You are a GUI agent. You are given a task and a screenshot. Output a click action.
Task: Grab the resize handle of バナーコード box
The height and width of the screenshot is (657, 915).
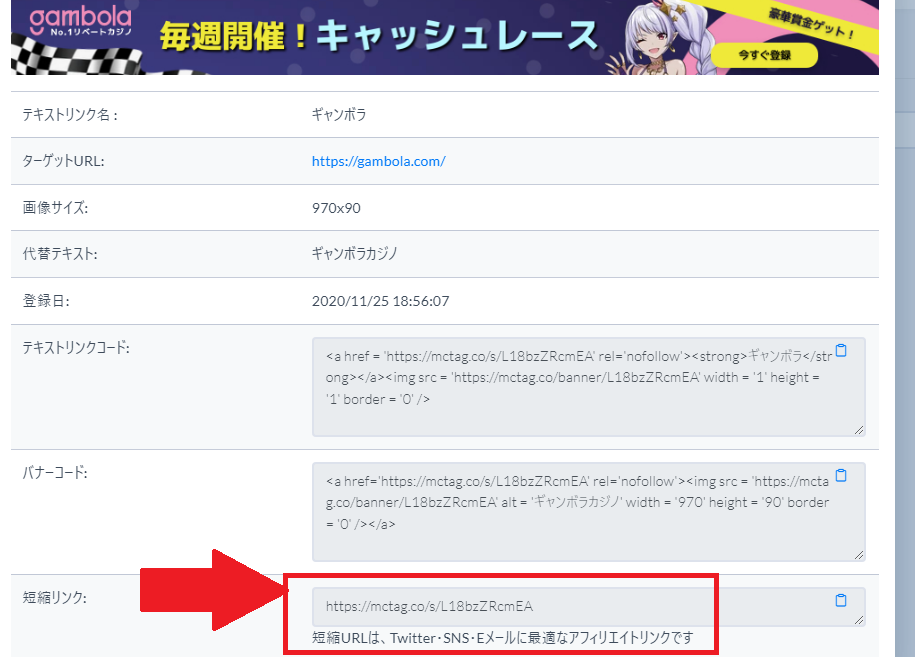click(859, 554)
